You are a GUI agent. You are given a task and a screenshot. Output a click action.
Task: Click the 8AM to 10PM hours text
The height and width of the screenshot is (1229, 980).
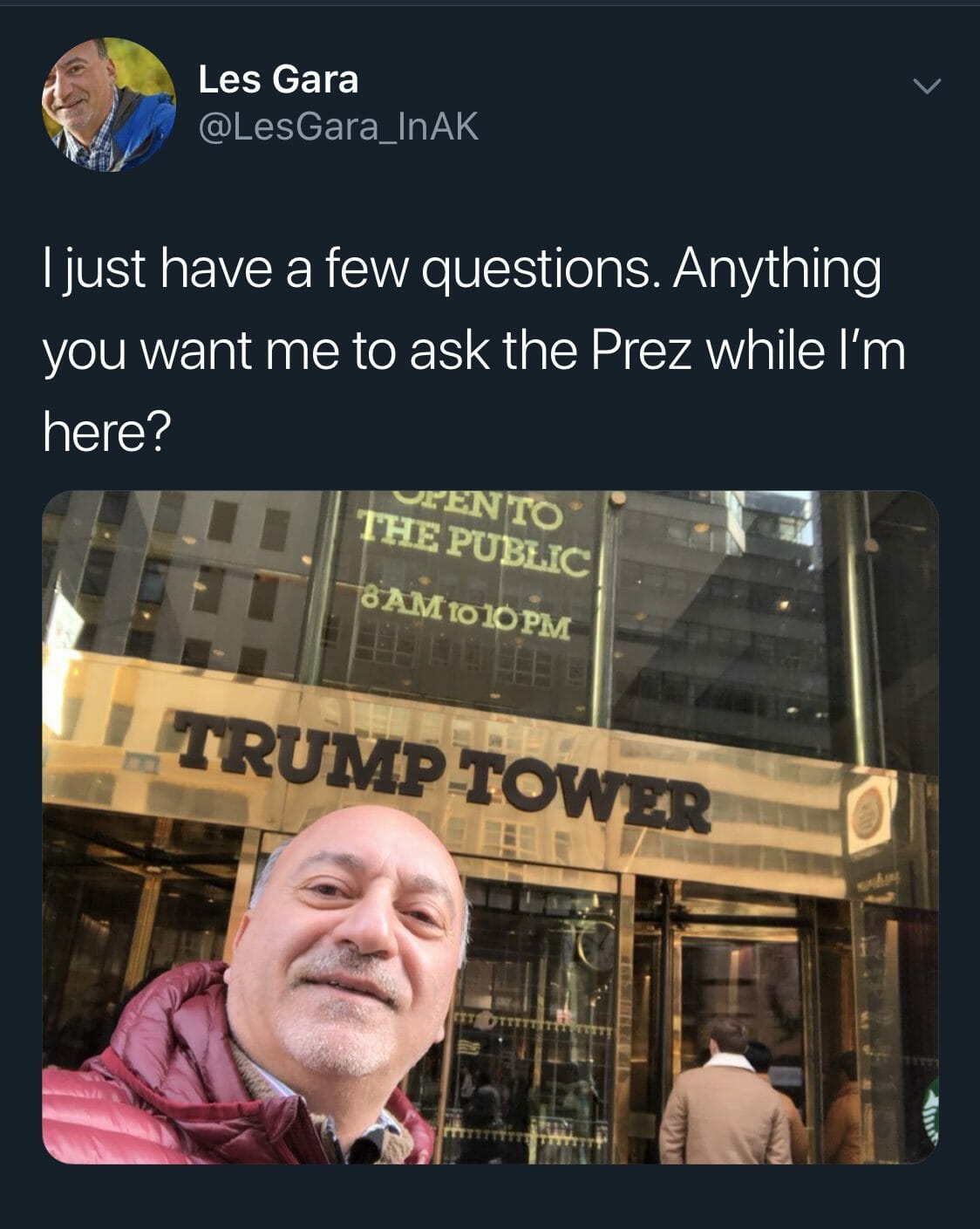pyautogui.click(x=465, y=614)
